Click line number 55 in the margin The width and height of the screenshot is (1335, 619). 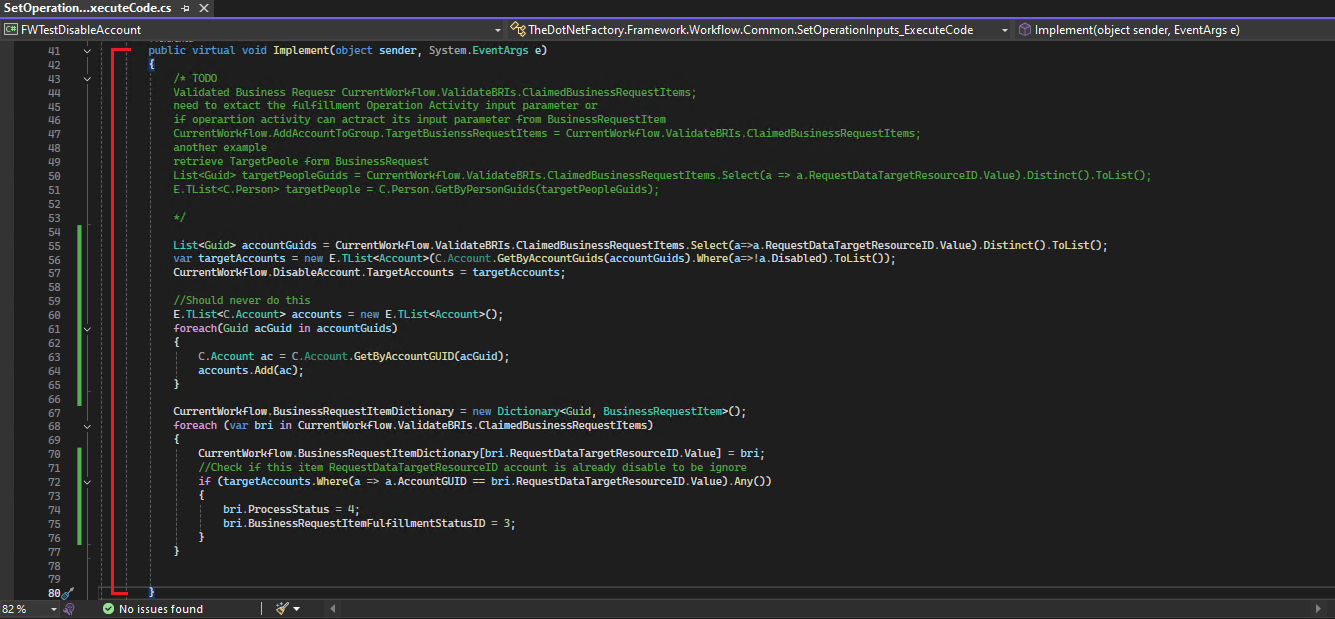pos(54,244)
